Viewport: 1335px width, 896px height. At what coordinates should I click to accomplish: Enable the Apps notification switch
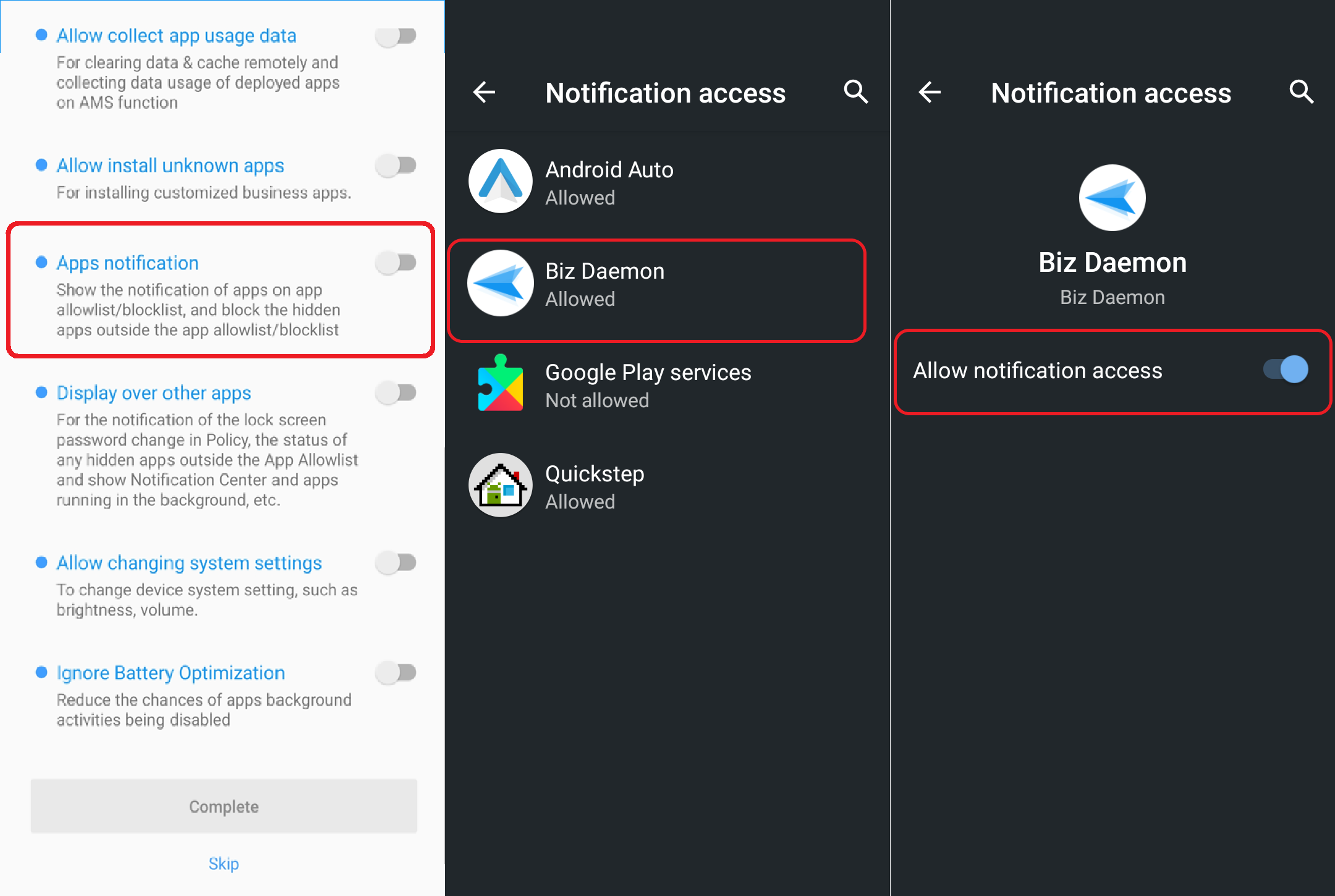pos(396,263)
